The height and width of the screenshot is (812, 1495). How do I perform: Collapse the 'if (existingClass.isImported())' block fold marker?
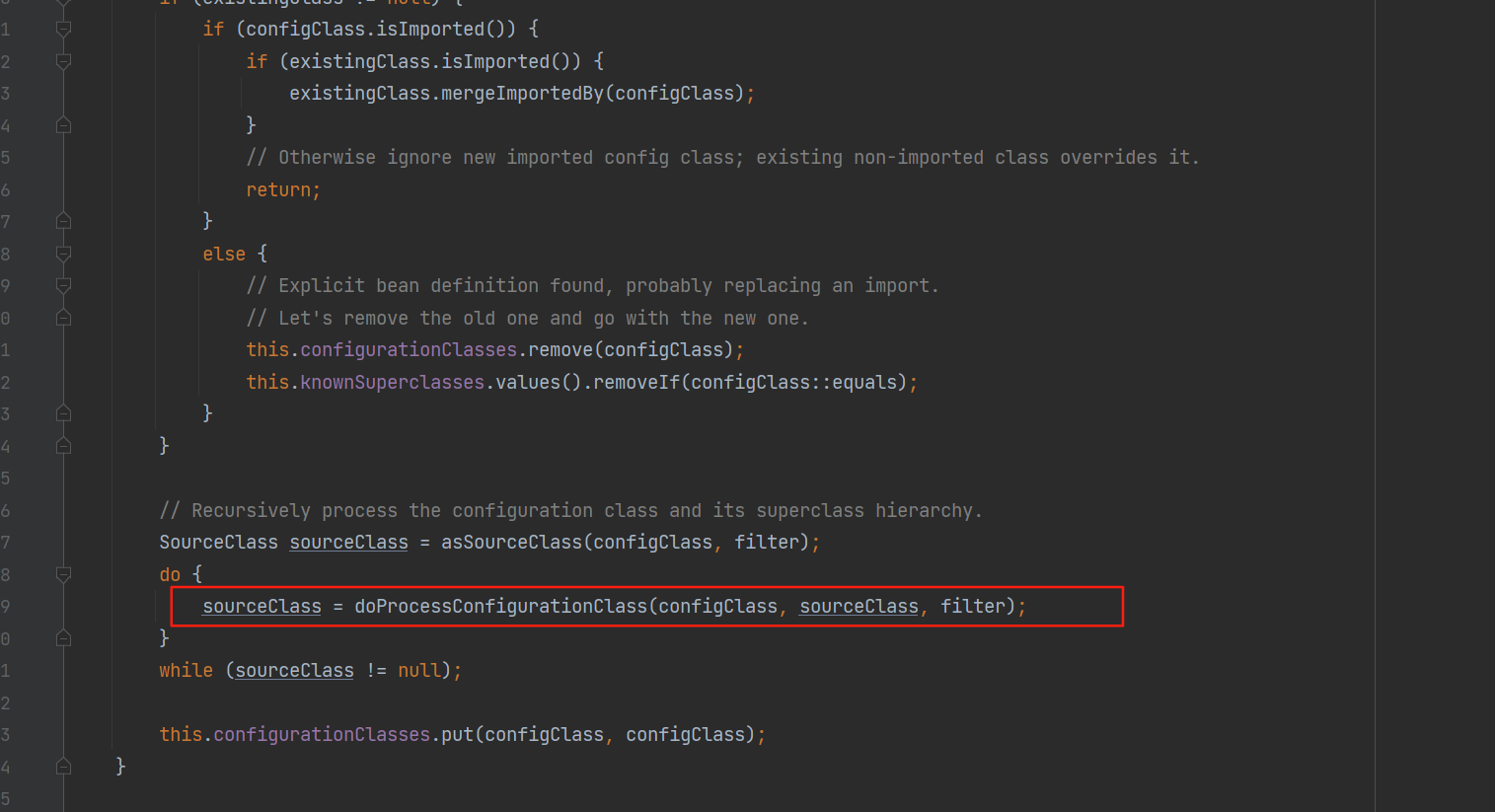point(63,61)
